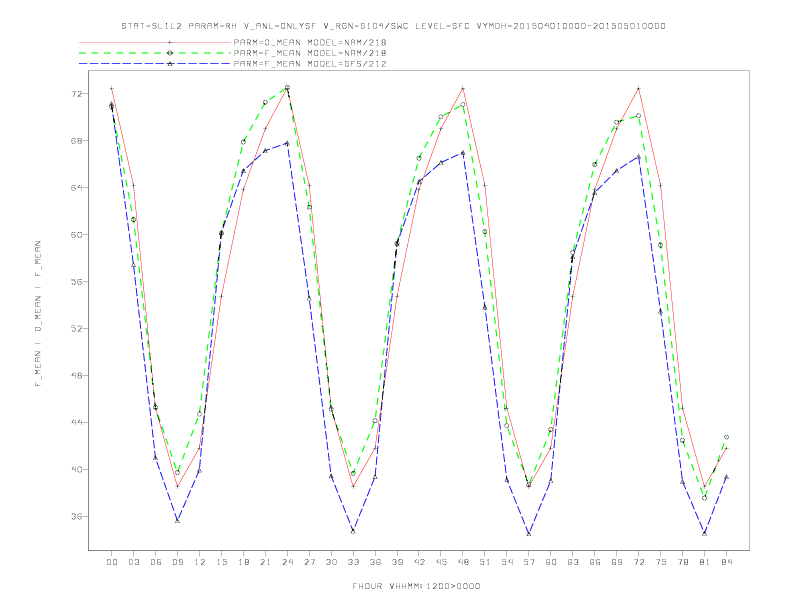
Task: Click y-axis tick label 48
Action: [77, 376]
